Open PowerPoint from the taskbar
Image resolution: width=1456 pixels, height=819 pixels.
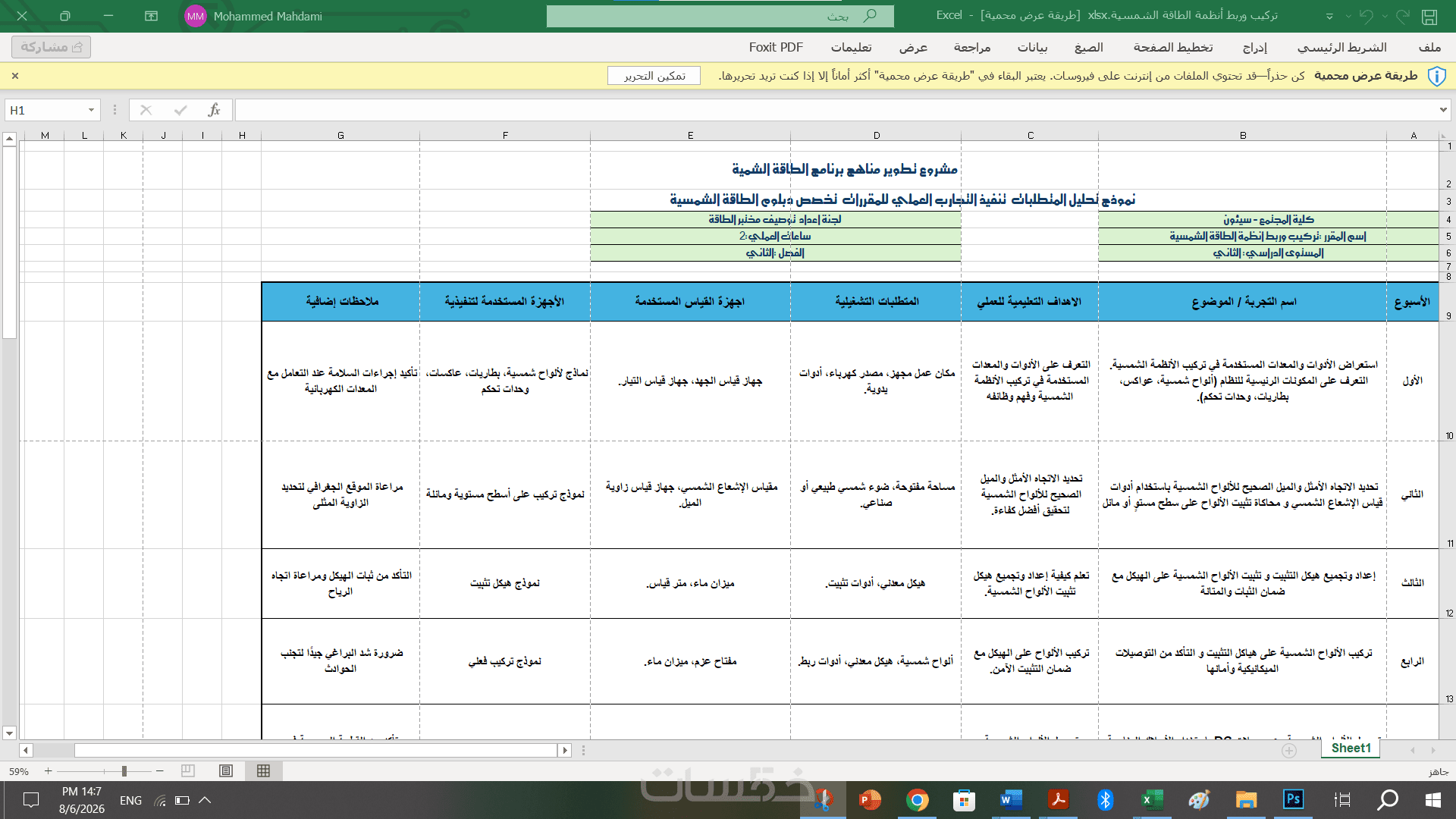point(870,800)
